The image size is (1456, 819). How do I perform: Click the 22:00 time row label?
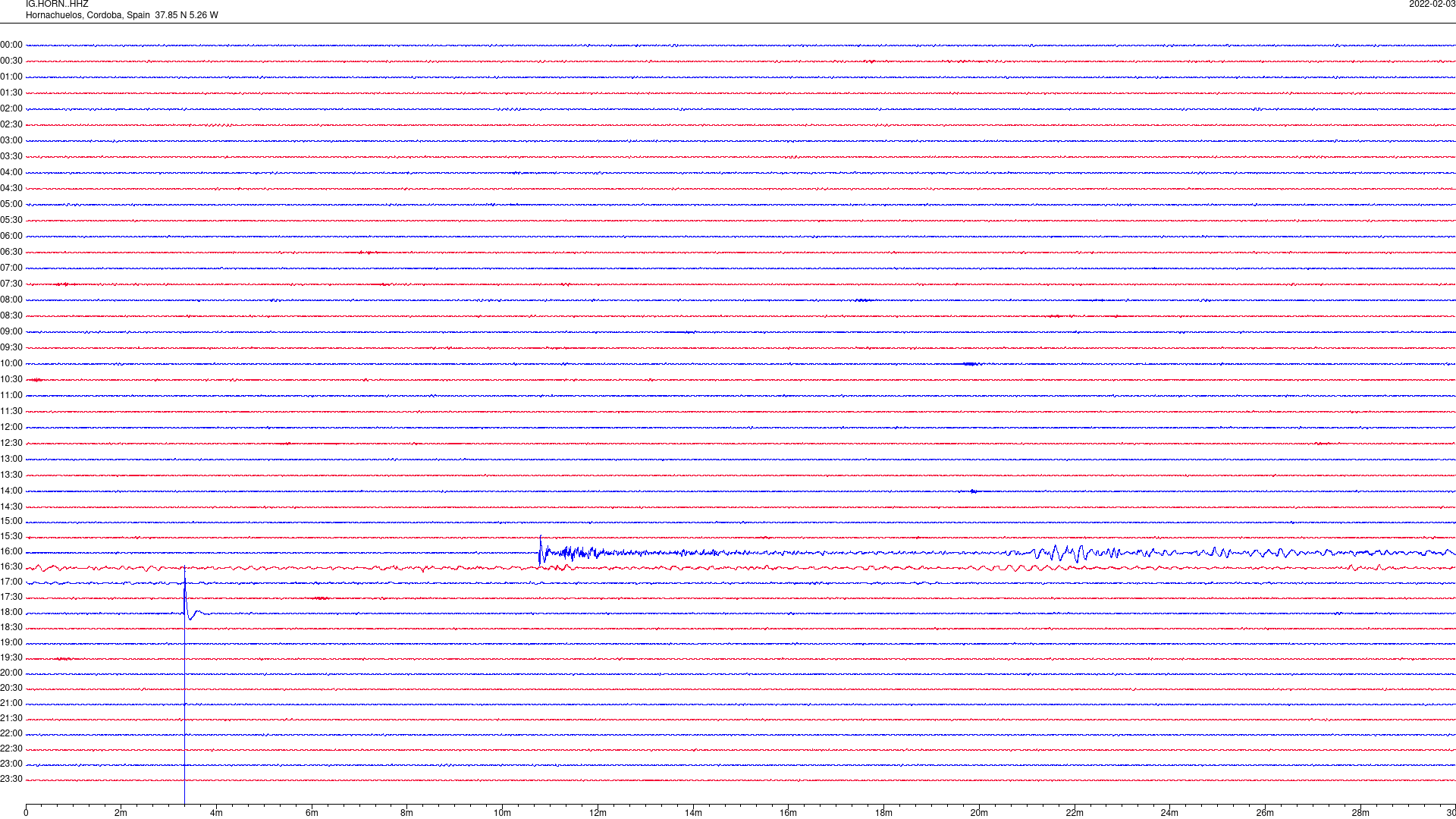(x=11, y=733)
